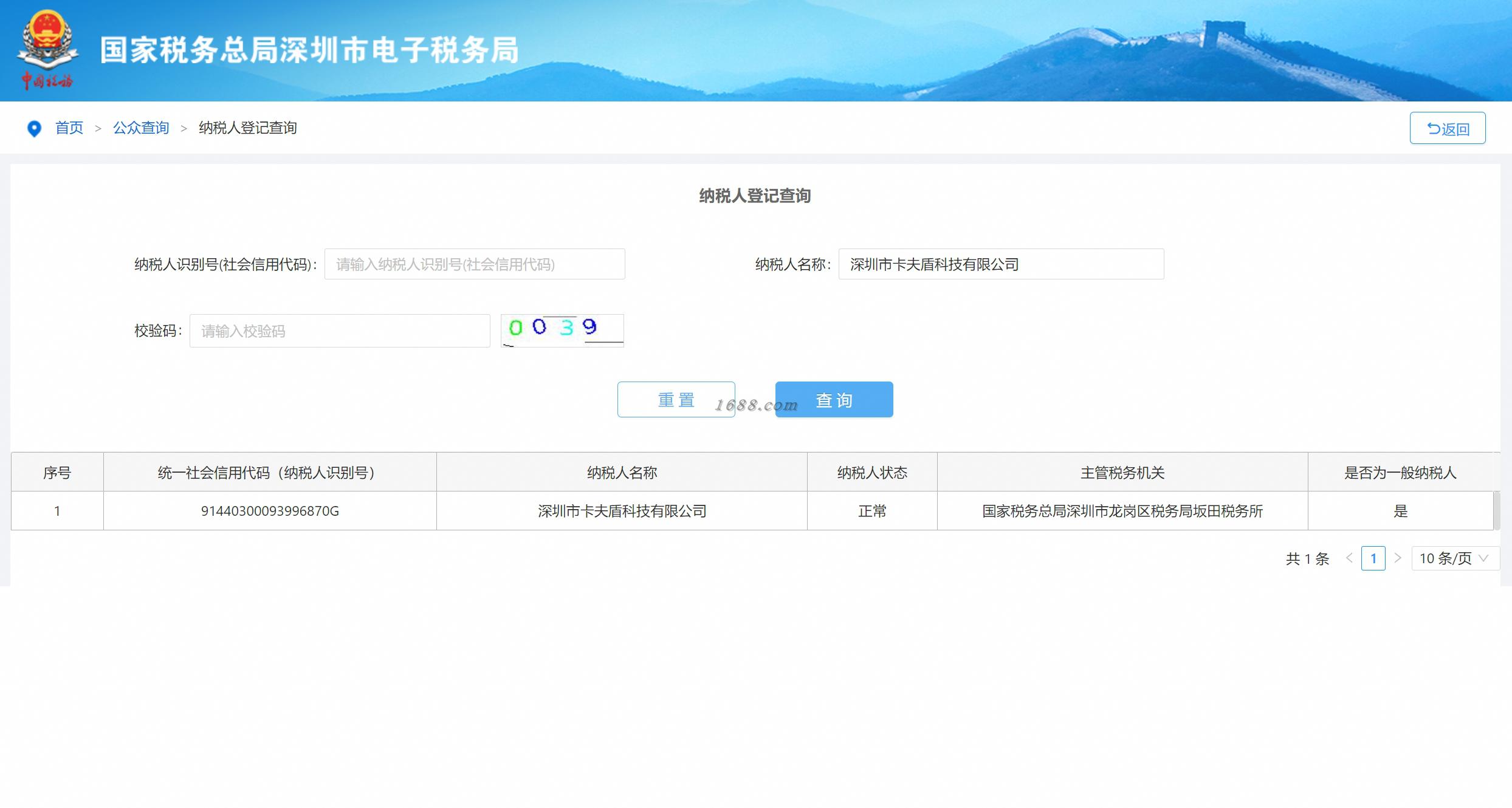Go to next page arrow

click(x=1398, y=558)
